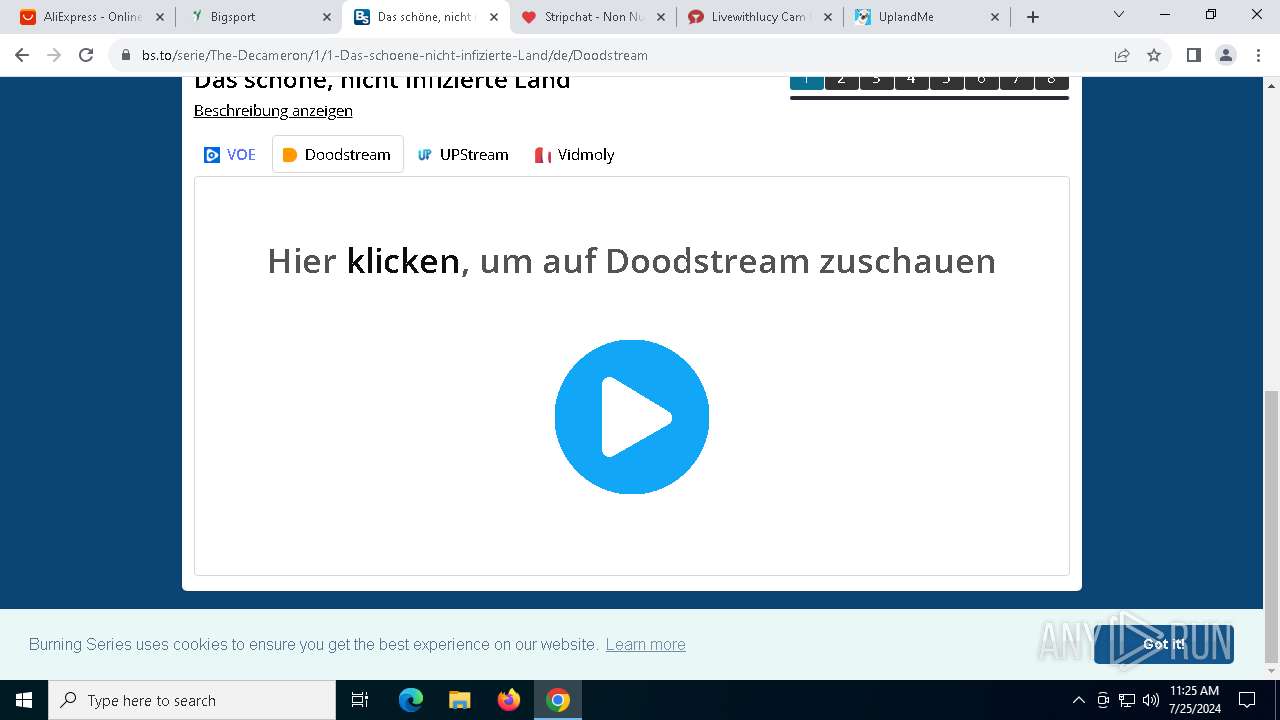Open network settings tray icon
Viewport: 1280px width, 720px height.
pyautogui.click(x=1127, y=700)
